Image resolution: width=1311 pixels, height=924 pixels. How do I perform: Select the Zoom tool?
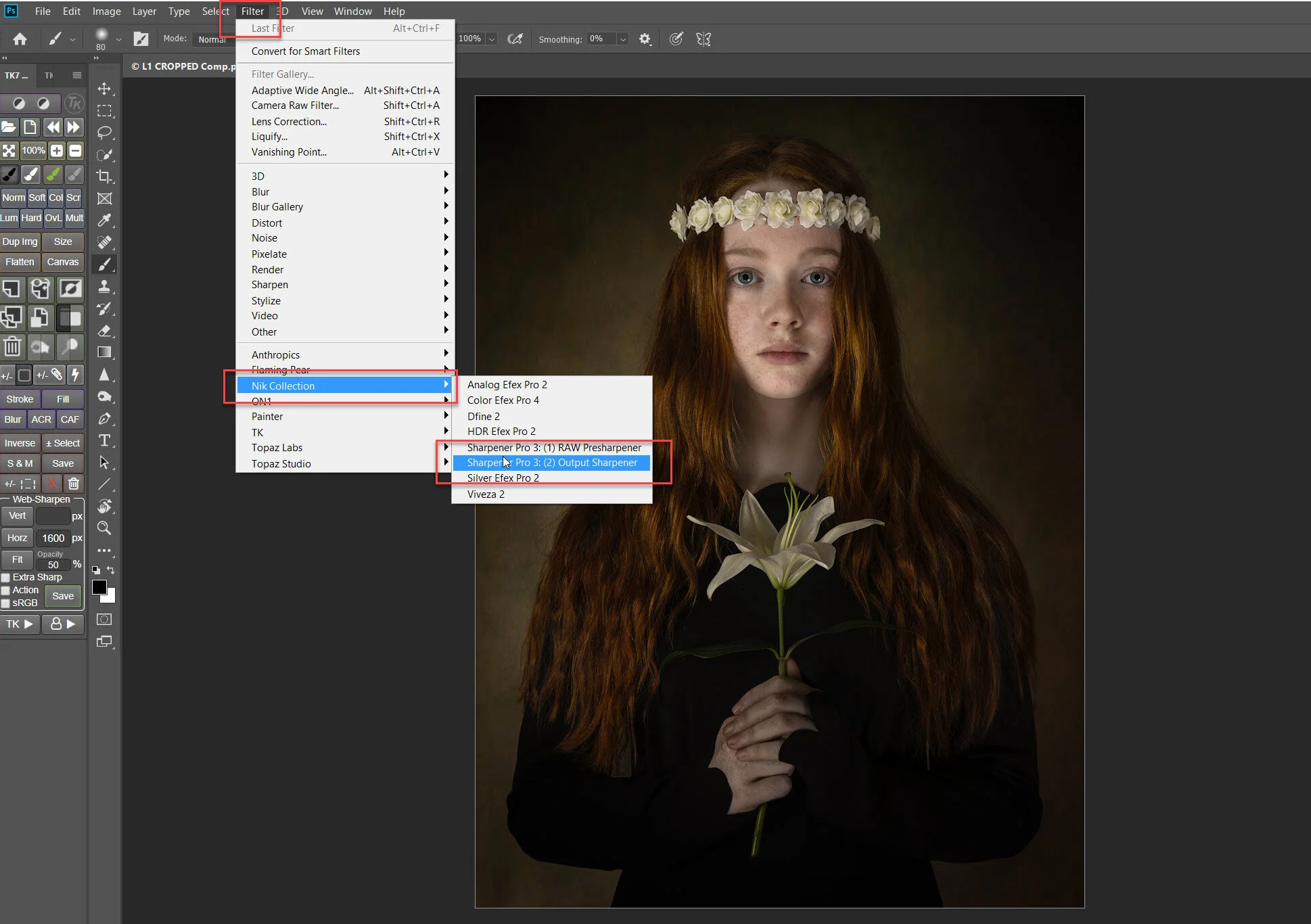(105, 528)
